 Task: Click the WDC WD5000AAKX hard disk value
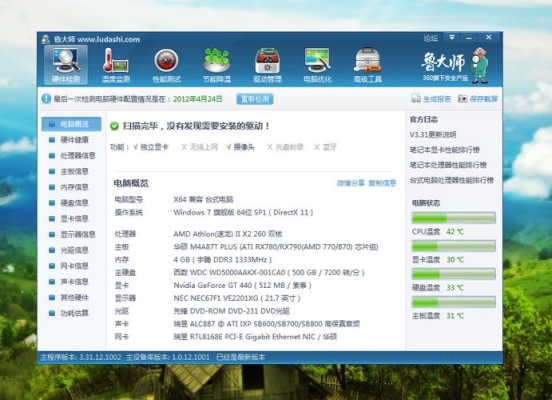pos(269,273)
